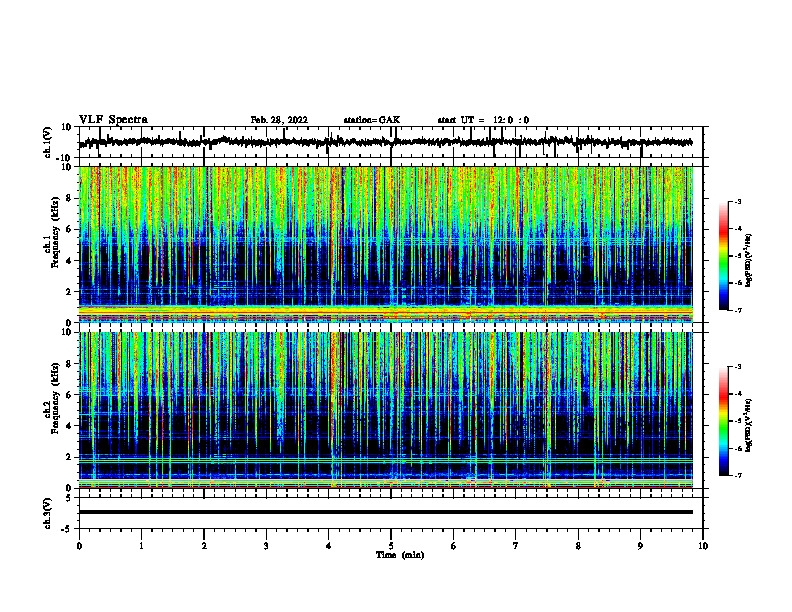The height and width of the screenshot is (612, 792).
Task: Click the "6" kHz tick on ch.1 frequency axis
Action: (69, 229)
